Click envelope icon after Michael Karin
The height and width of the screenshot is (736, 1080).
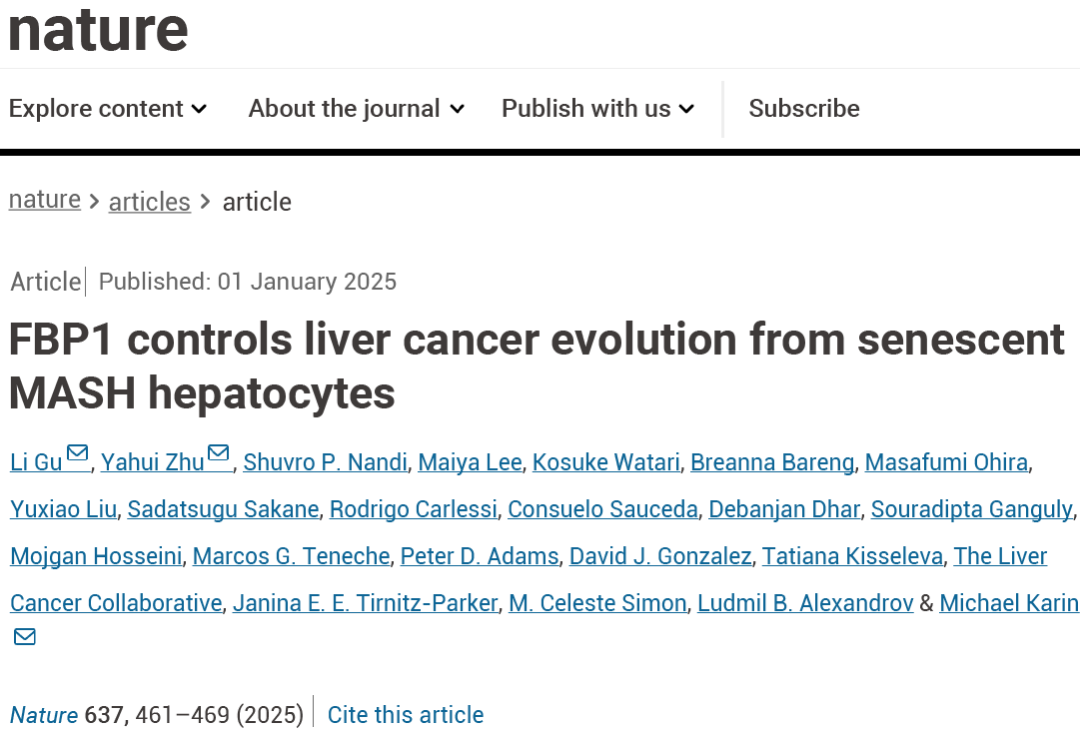click(25, 637)
